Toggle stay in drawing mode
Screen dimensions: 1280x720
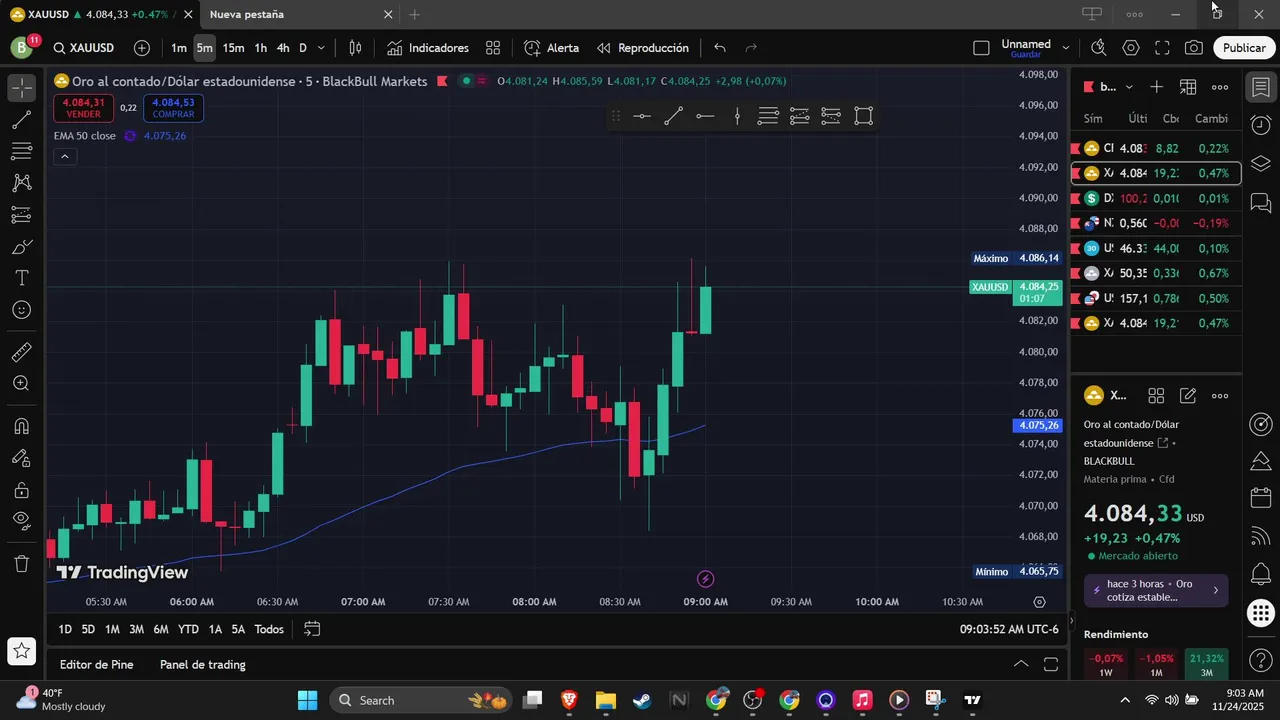21,458
